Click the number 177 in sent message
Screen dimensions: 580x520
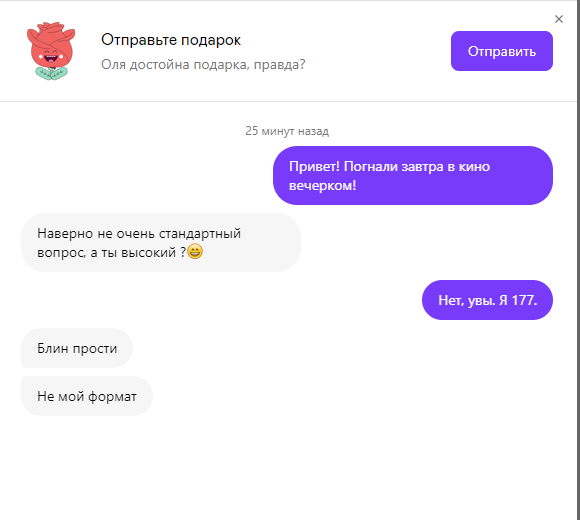click(523, 300)
